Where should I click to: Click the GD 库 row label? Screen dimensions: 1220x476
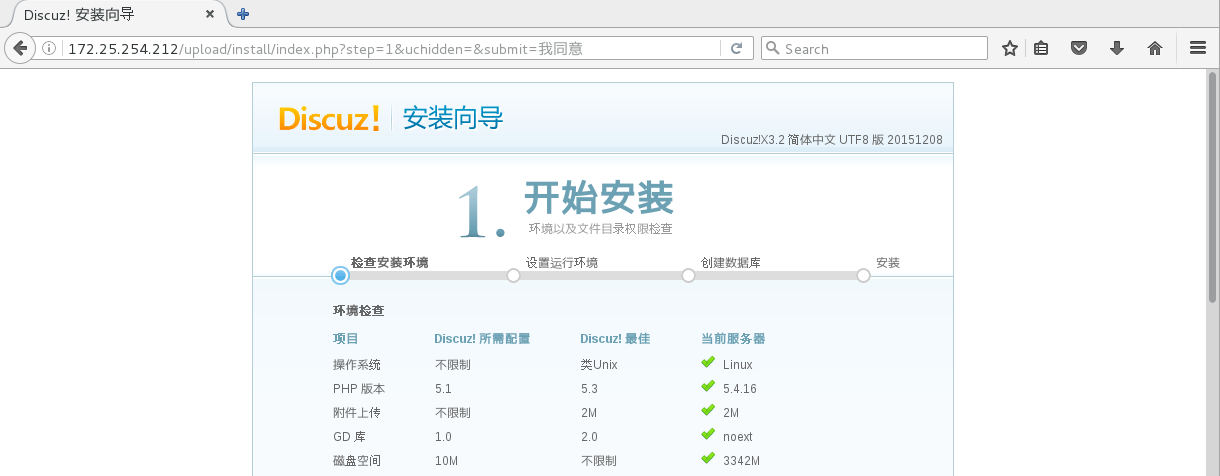pos(349,437)
